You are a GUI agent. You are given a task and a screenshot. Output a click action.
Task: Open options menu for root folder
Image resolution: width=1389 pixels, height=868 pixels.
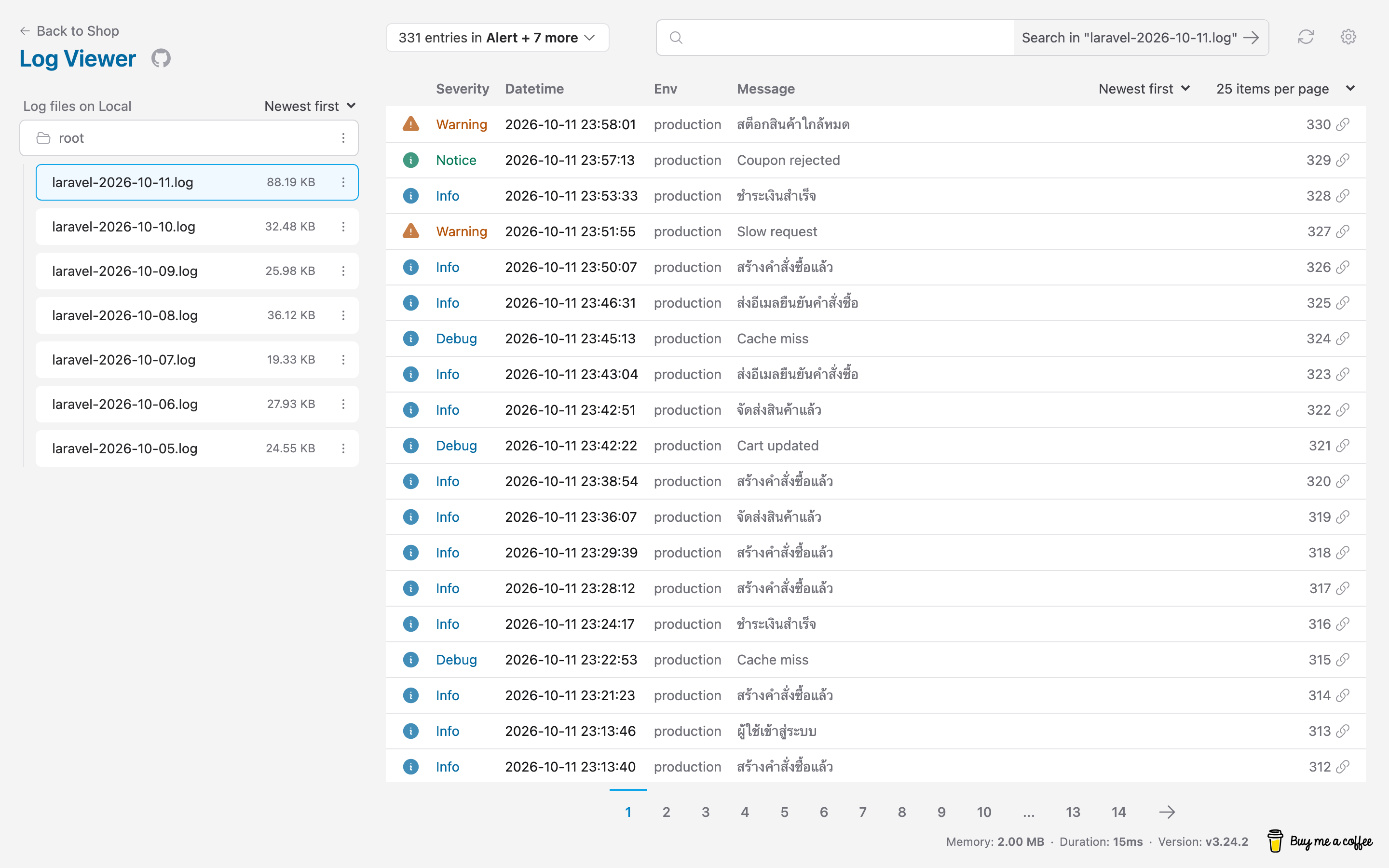[x=343, y=138]
